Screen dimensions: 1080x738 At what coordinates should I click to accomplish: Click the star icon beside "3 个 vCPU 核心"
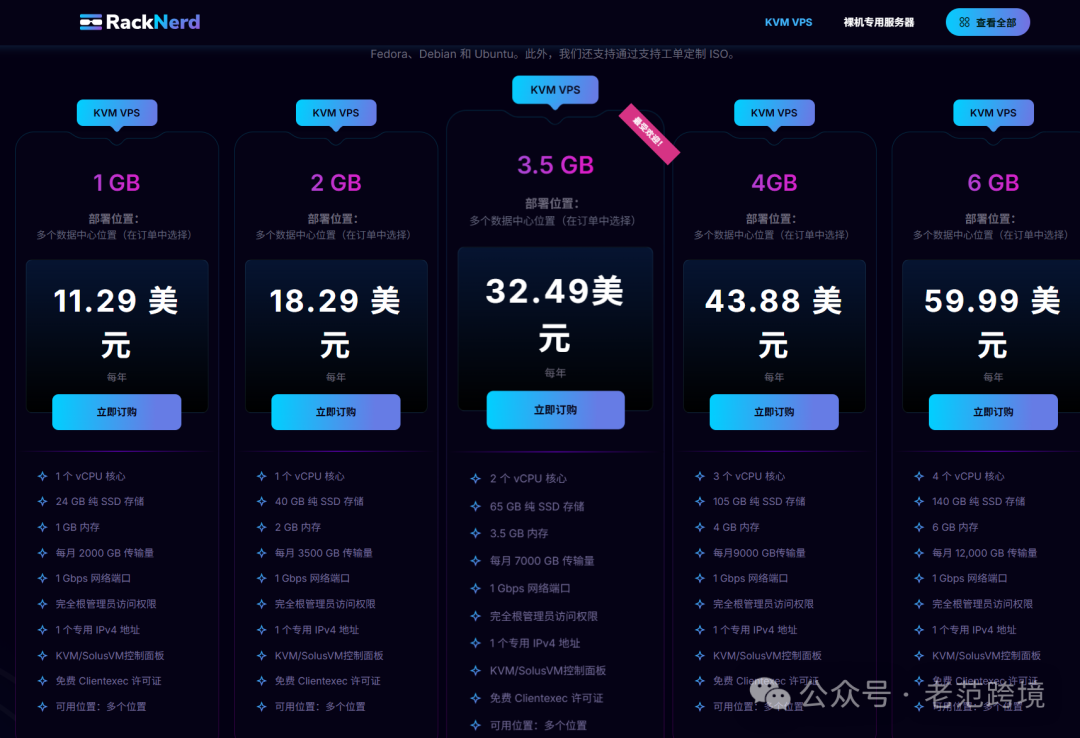click(700, 476)
